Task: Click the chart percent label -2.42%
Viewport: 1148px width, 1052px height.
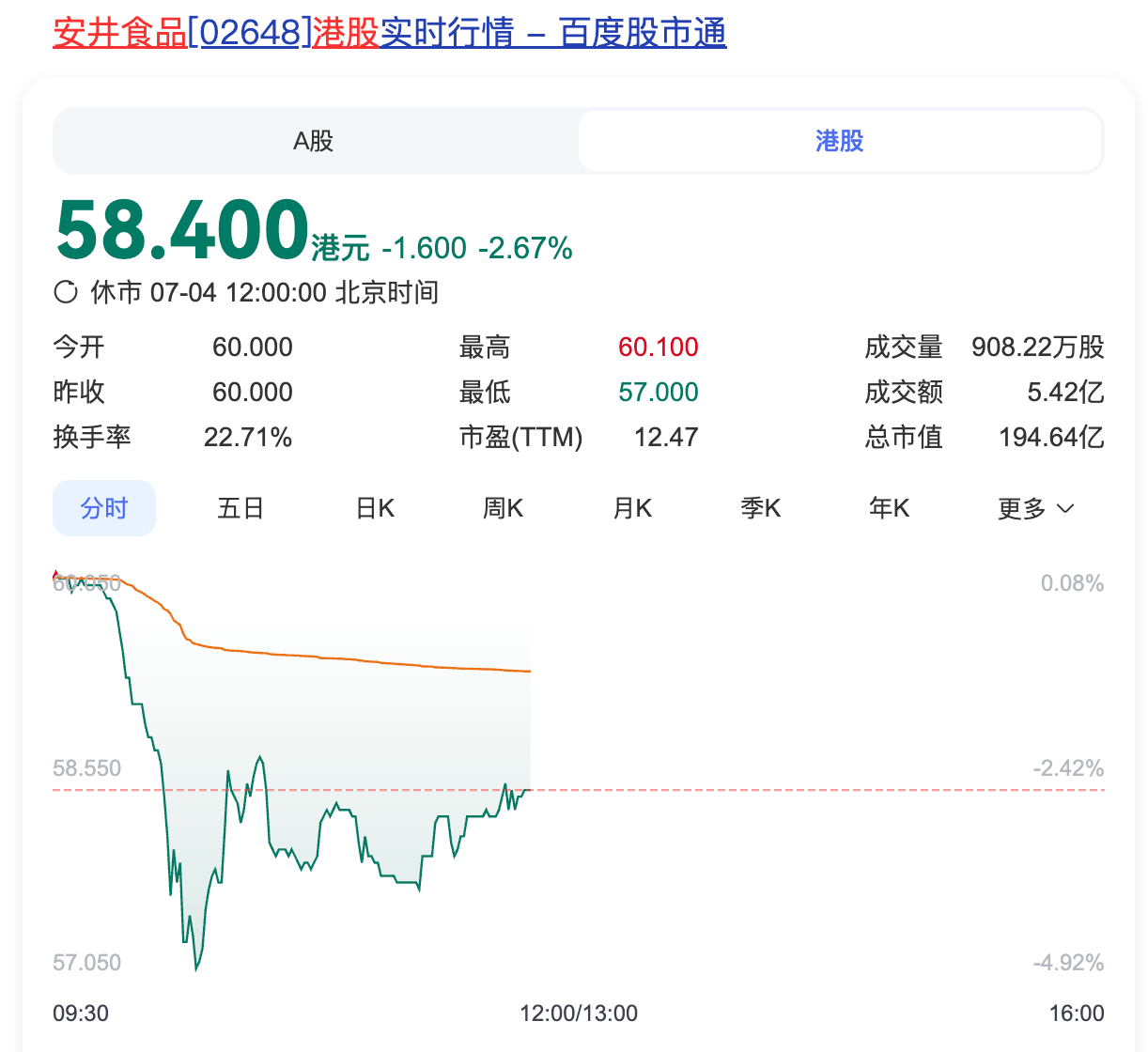Action: [1069, 768]
